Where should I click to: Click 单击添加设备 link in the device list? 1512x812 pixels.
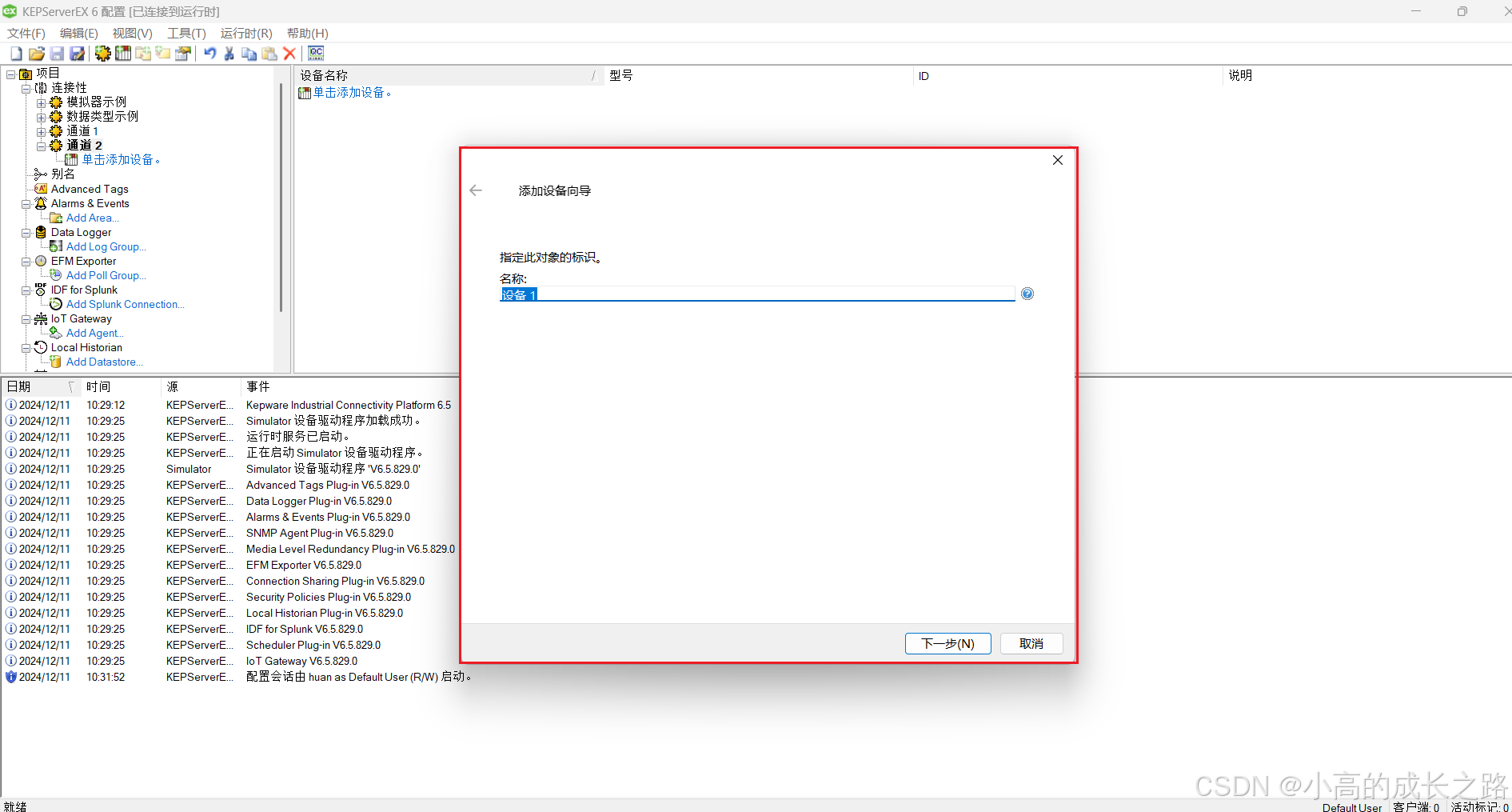[x=352, y=93]
